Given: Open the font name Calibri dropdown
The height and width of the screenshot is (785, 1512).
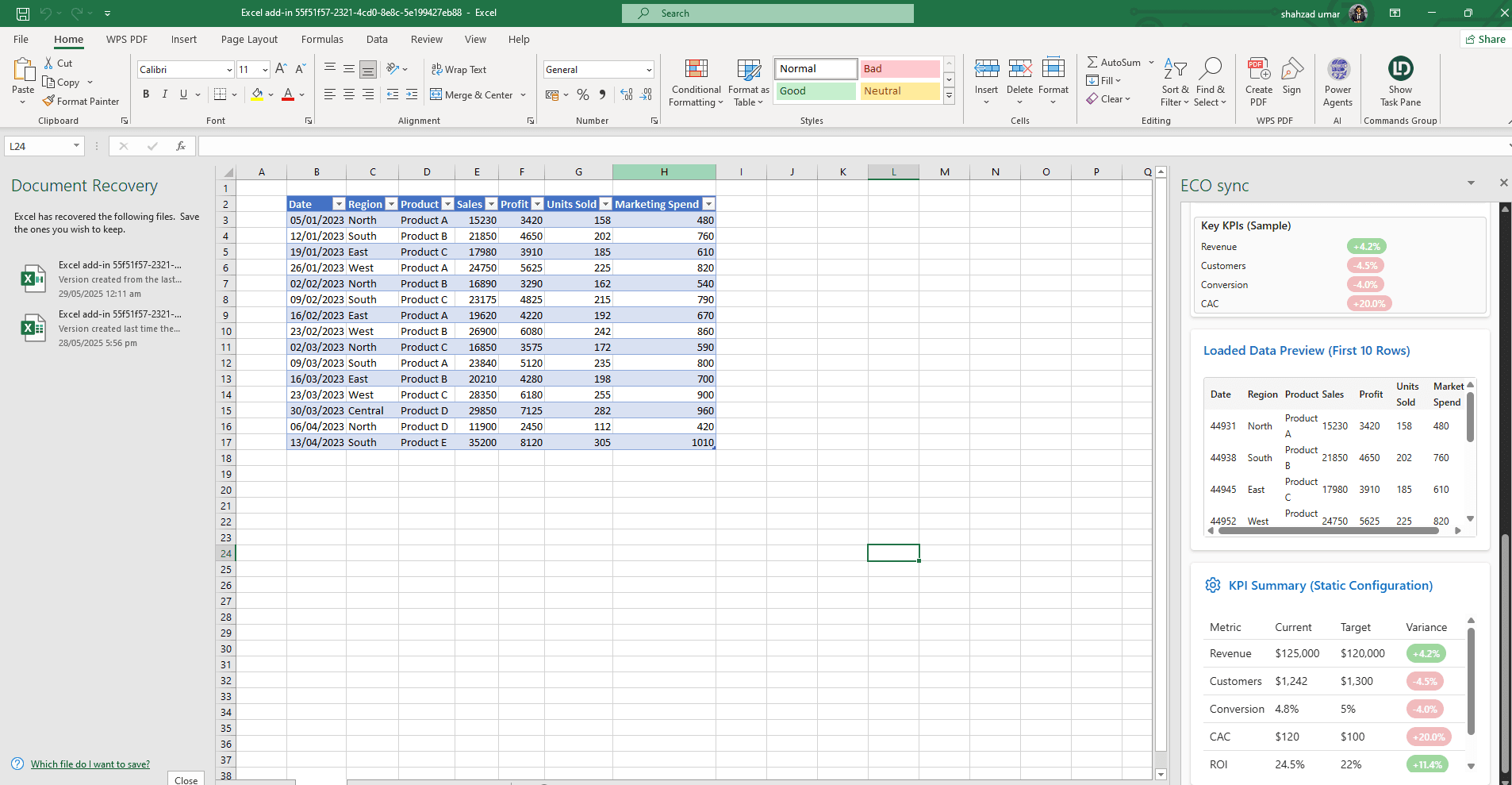Looking at the screenshot, I should pyautogui.click(x=229, y=70).
